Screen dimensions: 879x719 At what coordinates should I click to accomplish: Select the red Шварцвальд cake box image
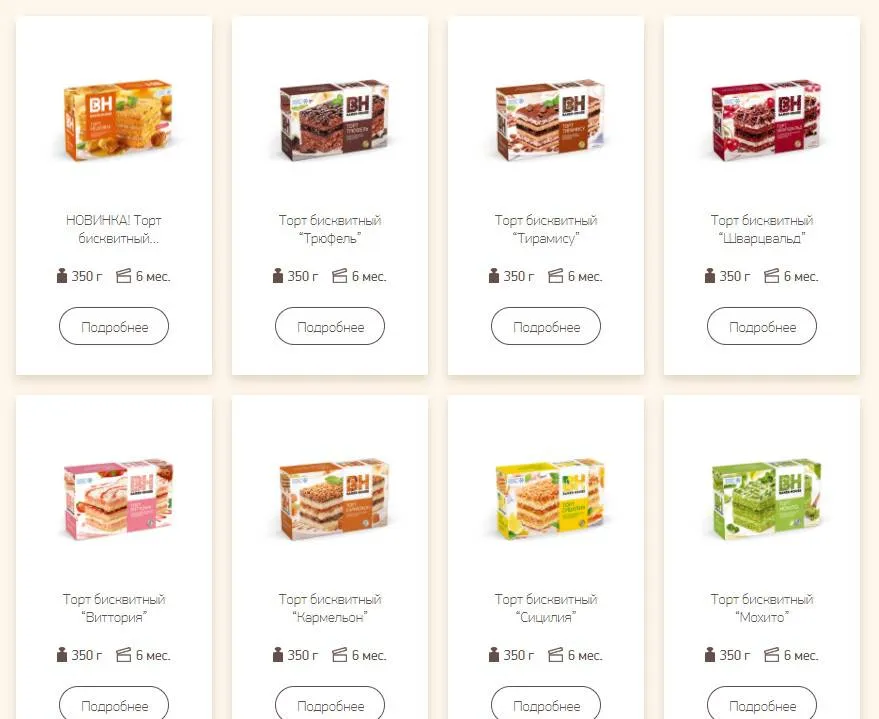[x=766, y=120]
